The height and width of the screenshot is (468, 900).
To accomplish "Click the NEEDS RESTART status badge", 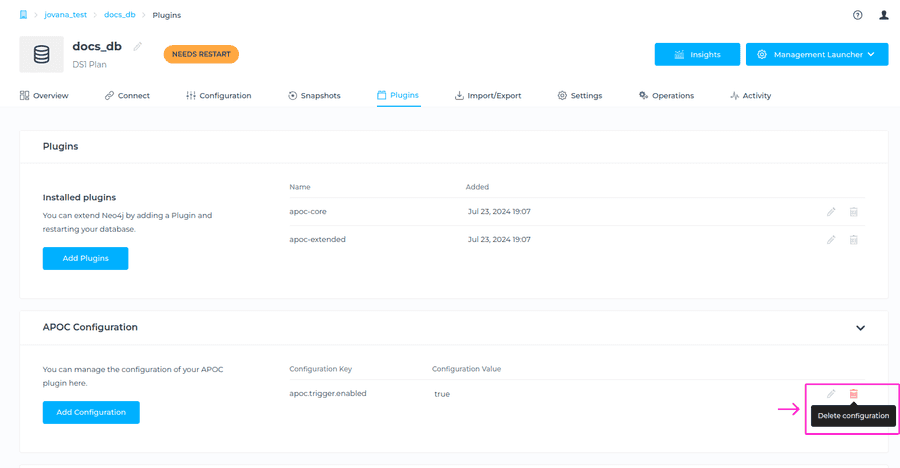I will pyautogui.click(x=201, y=54).
